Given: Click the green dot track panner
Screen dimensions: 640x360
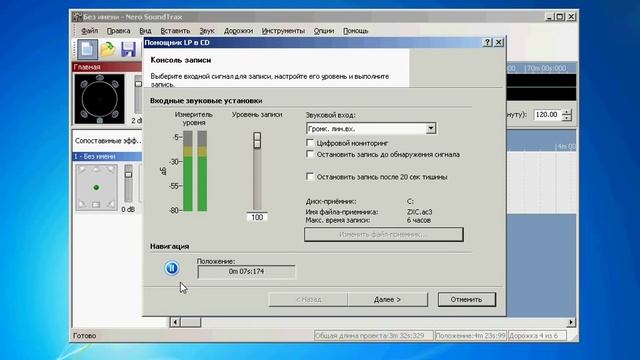Looking at the screenshot, I should coord(96,187).
